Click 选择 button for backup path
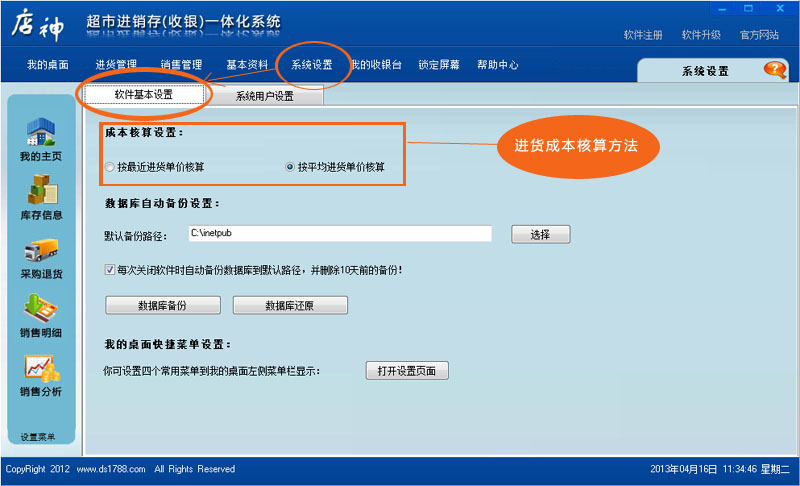Image resolution: width=800 pixels, height=486 pixels. coord(541,235)
